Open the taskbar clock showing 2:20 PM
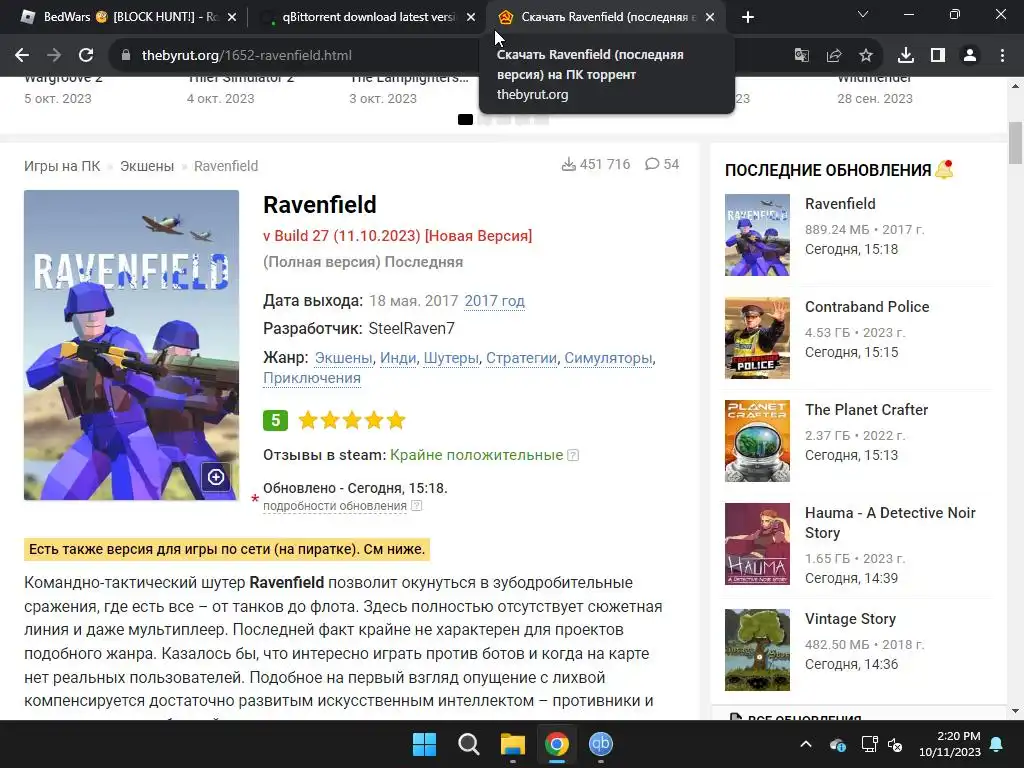 (950, 744)
